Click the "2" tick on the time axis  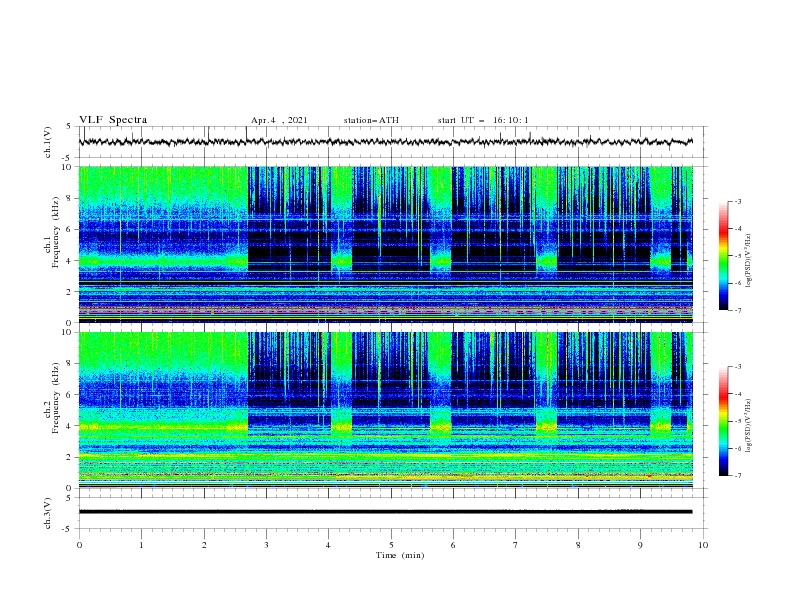point(204,545)
